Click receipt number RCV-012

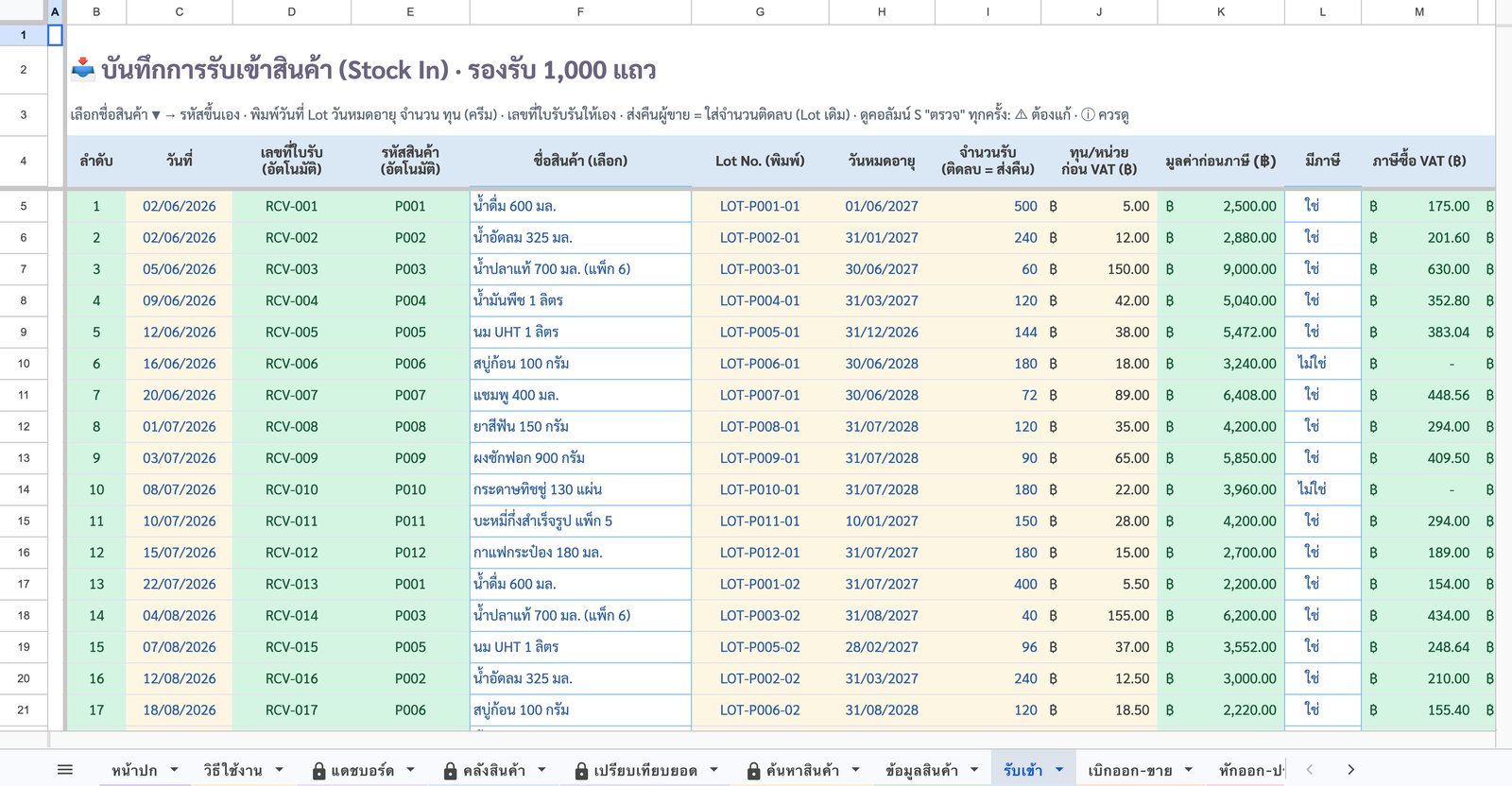pyautogui.click(x=291, y=553)
